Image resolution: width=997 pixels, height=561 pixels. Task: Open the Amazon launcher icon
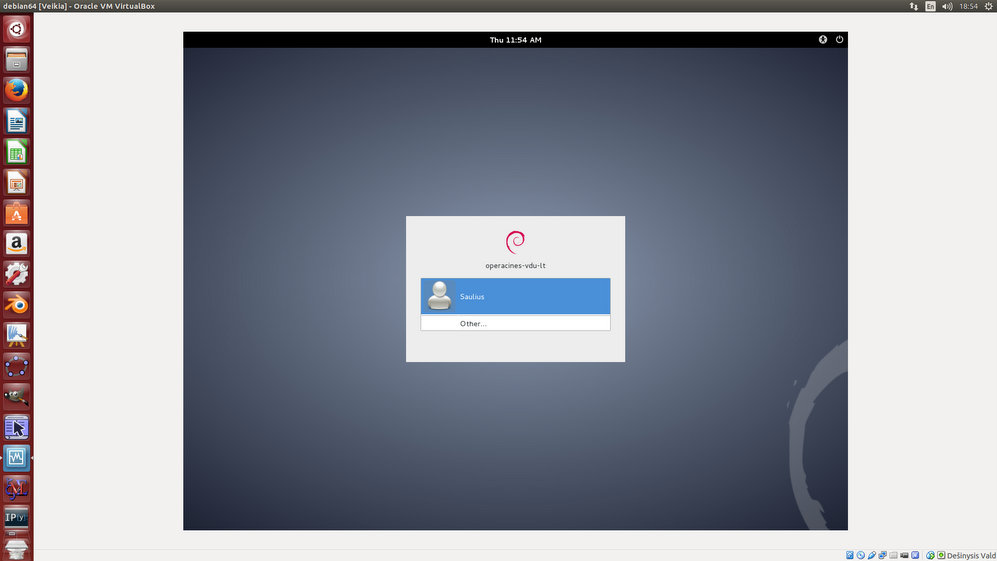tap(16, 243)
